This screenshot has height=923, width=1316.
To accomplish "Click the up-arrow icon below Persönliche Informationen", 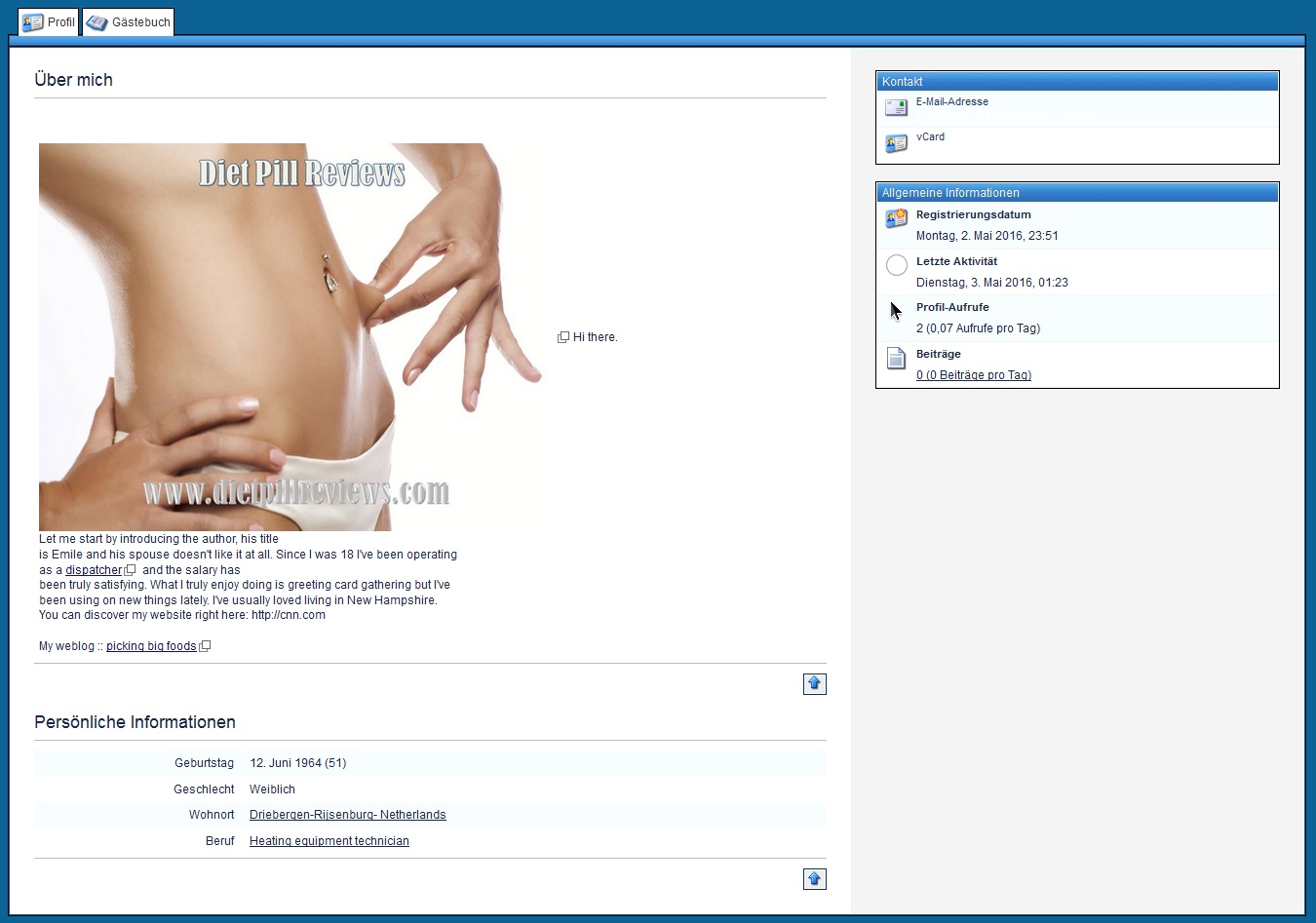I will 814,879.
